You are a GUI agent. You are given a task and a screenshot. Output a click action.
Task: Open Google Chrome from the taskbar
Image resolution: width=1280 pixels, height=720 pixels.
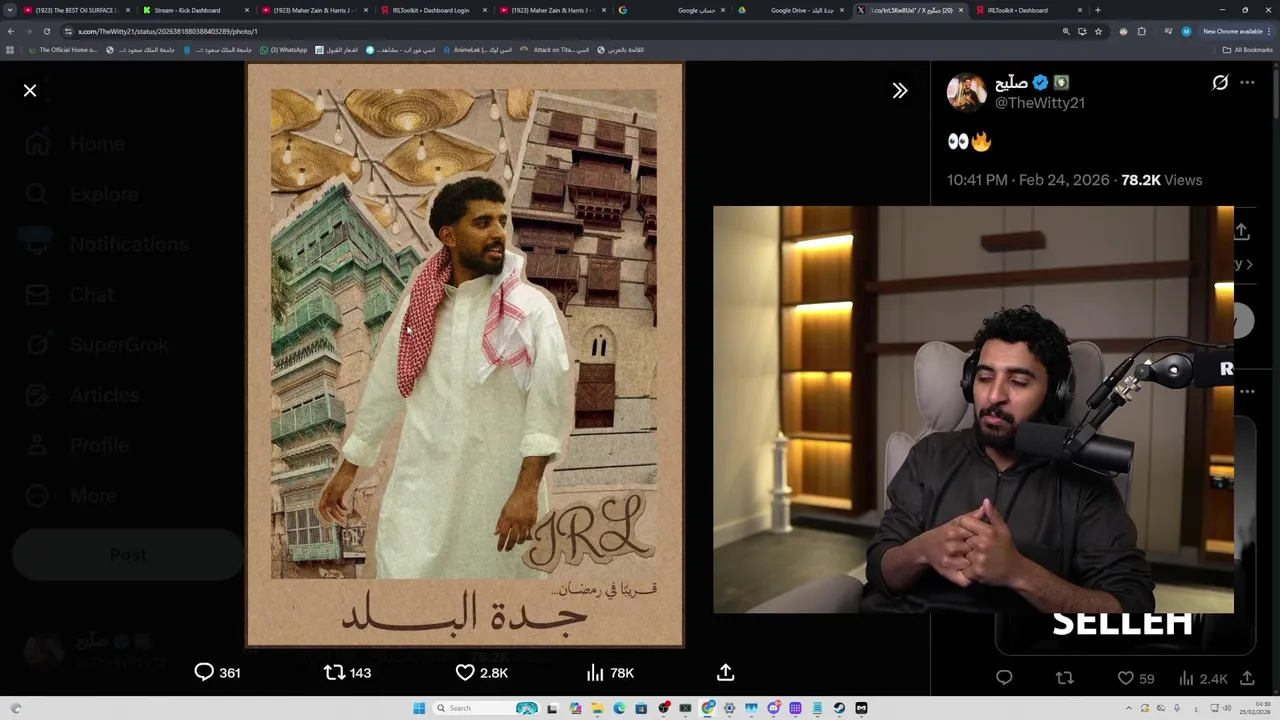708,708
